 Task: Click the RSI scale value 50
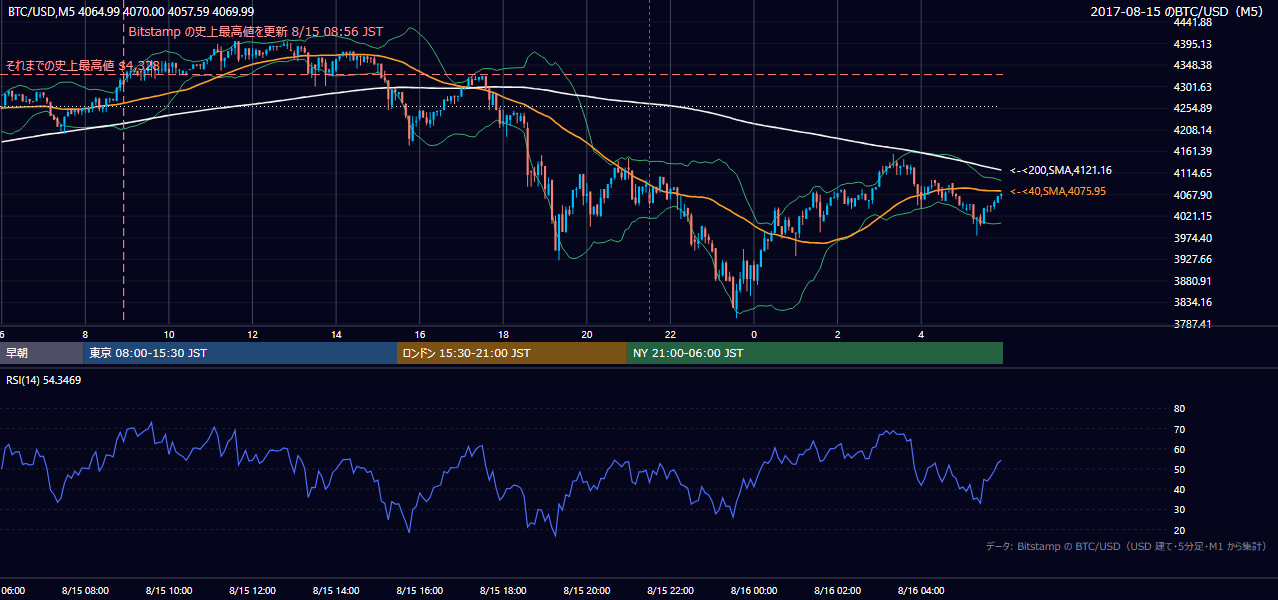(x=1179, y=469)
